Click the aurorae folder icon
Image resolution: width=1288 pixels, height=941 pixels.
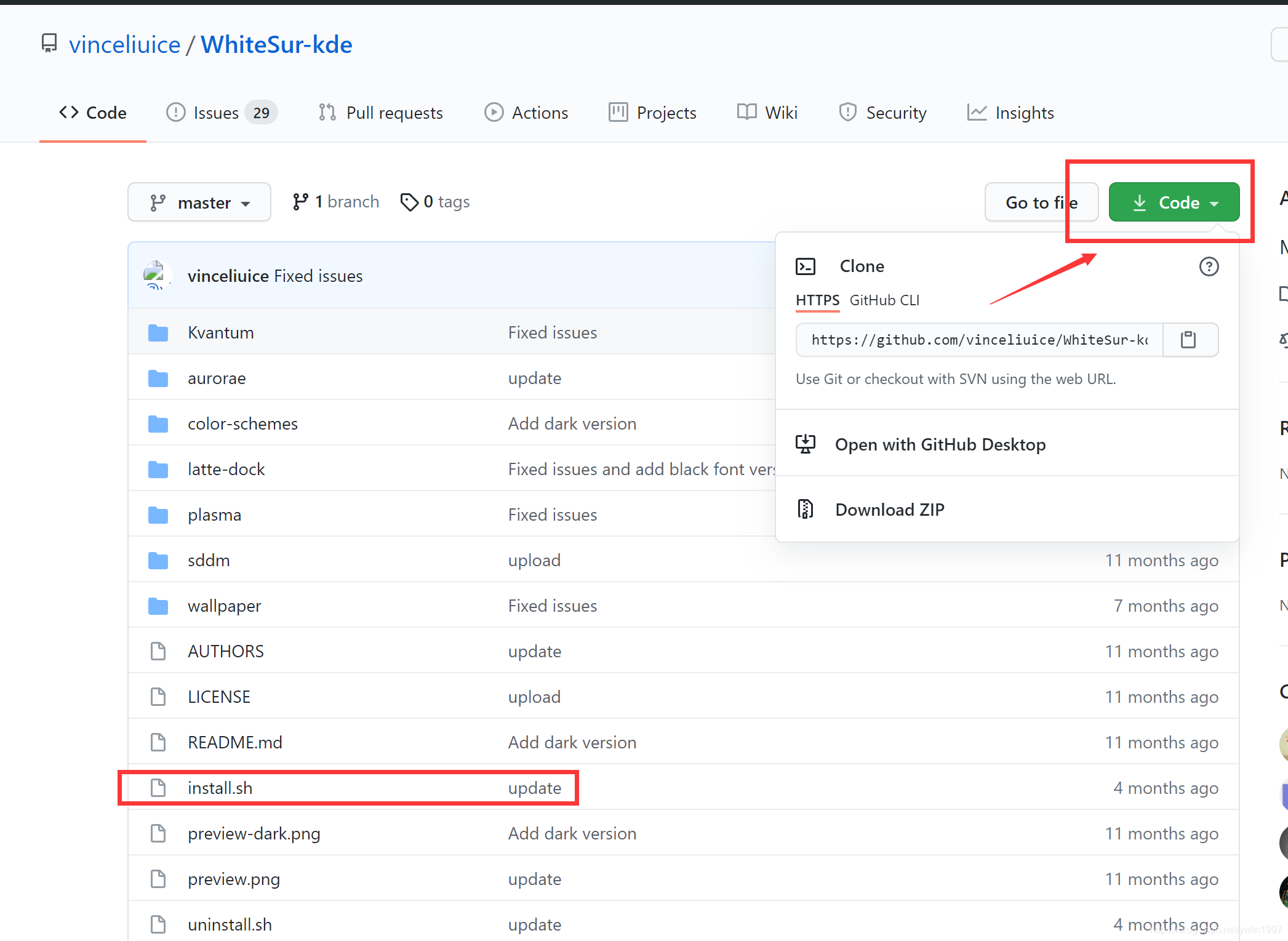[x=158, y=378]
